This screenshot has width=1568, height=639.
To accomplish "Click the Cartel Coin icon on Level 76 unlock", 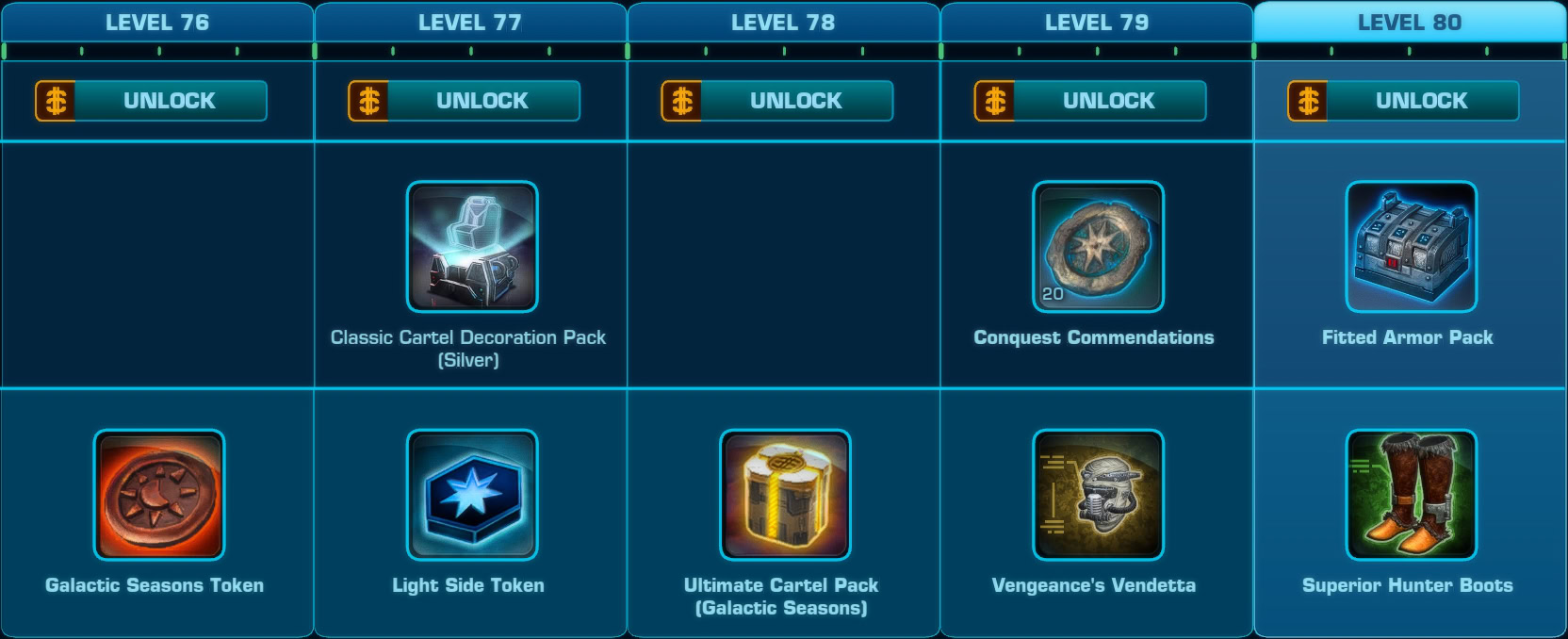I will (x=56, y=101).
